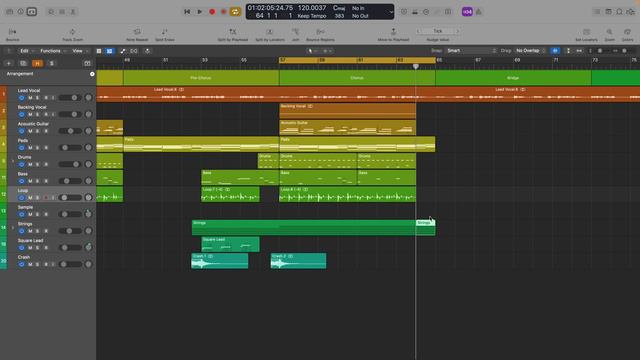Select the Chorus arrangement marker

(x=357, y=78)
